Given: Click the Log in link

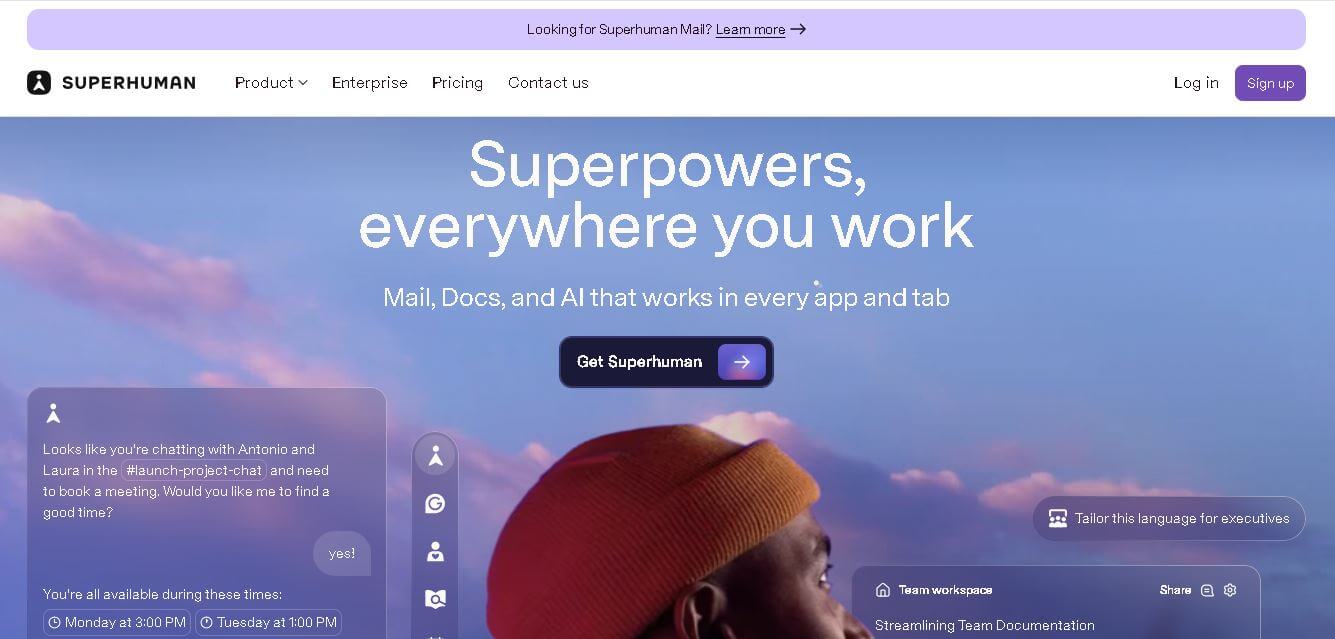Looking at the screenshot, I should 1196,83.
